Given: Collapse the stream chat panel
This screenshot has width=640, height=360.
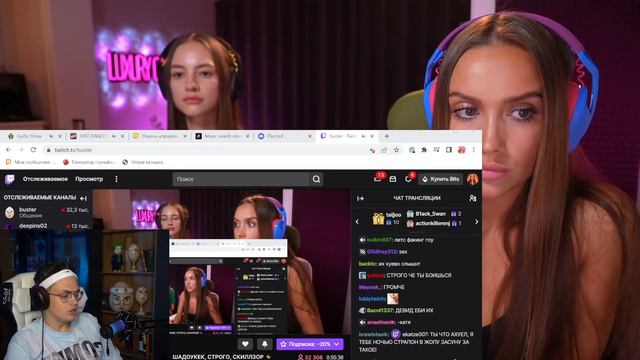Looking at the screenshot, I should pyautogui.click(x=360, y=198).
